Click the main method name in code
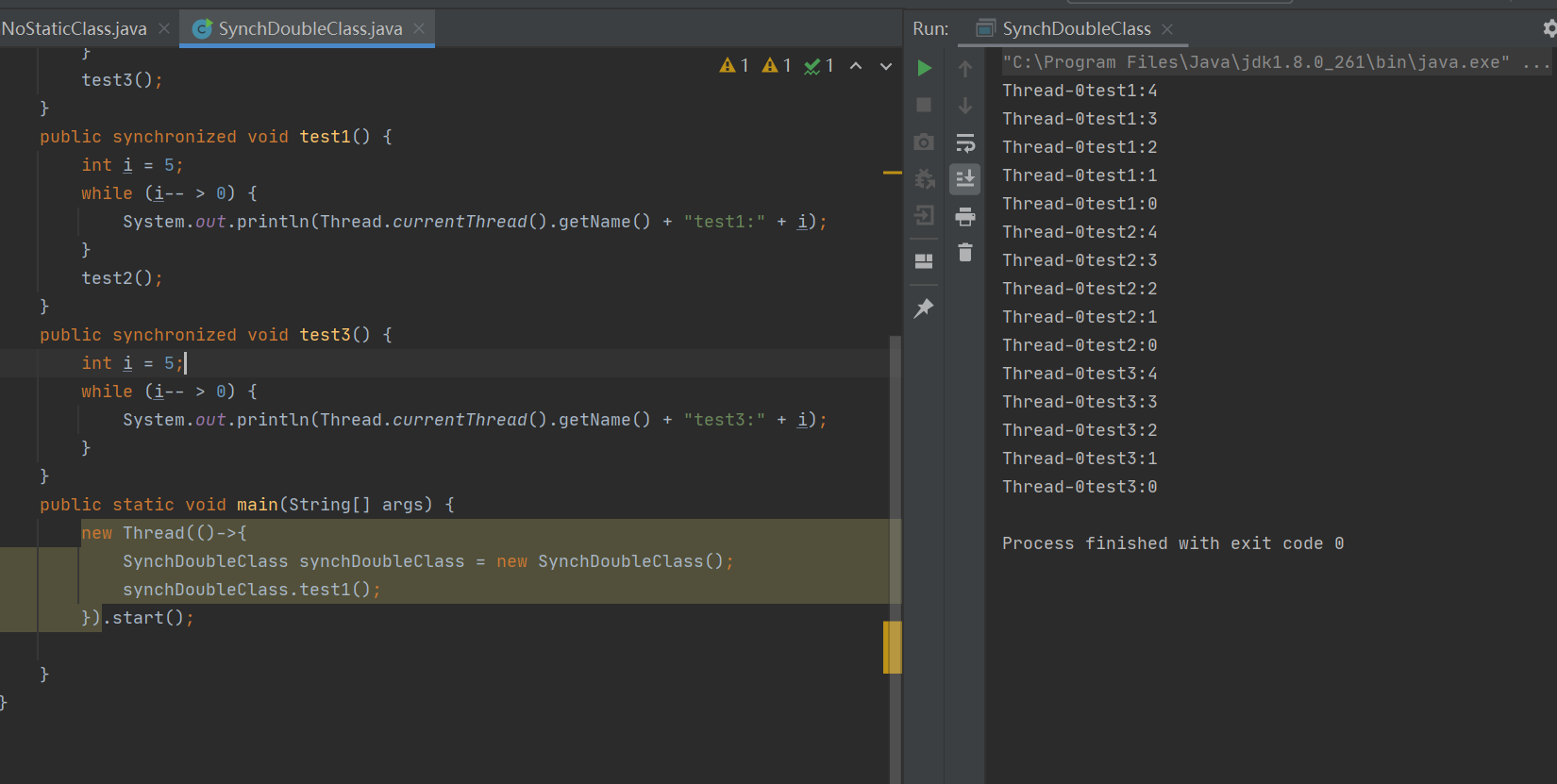The image size is (1557, 784). click(x=257, y=505)
